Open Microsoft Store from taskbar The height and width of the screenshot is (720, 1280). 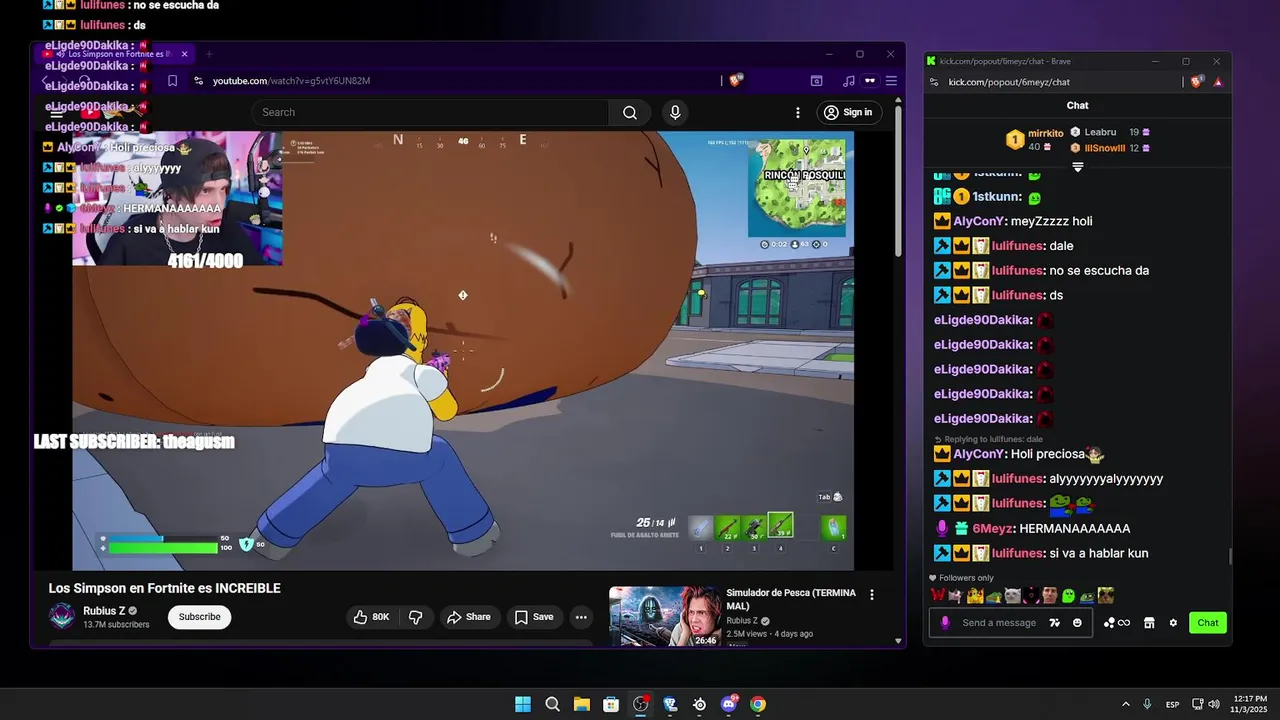coord(611,704)
